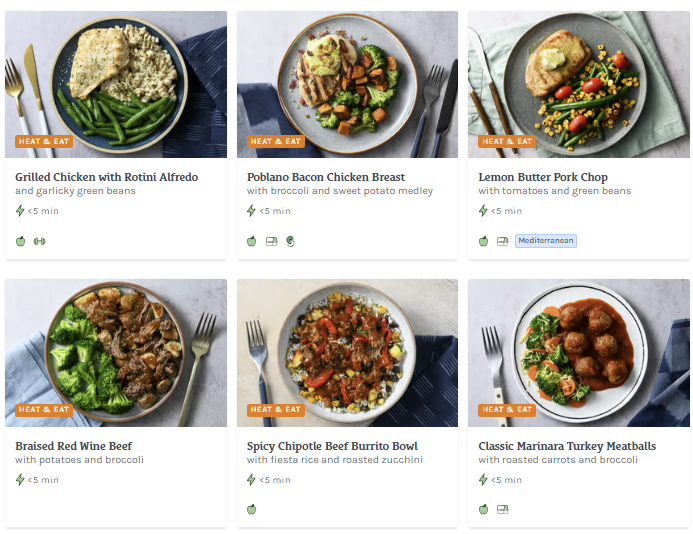The height and width of the screenshot is (534, 693).
Task: Click the icon right of apple on Turkey Meatballs card
Action: [x=502, y=509]
